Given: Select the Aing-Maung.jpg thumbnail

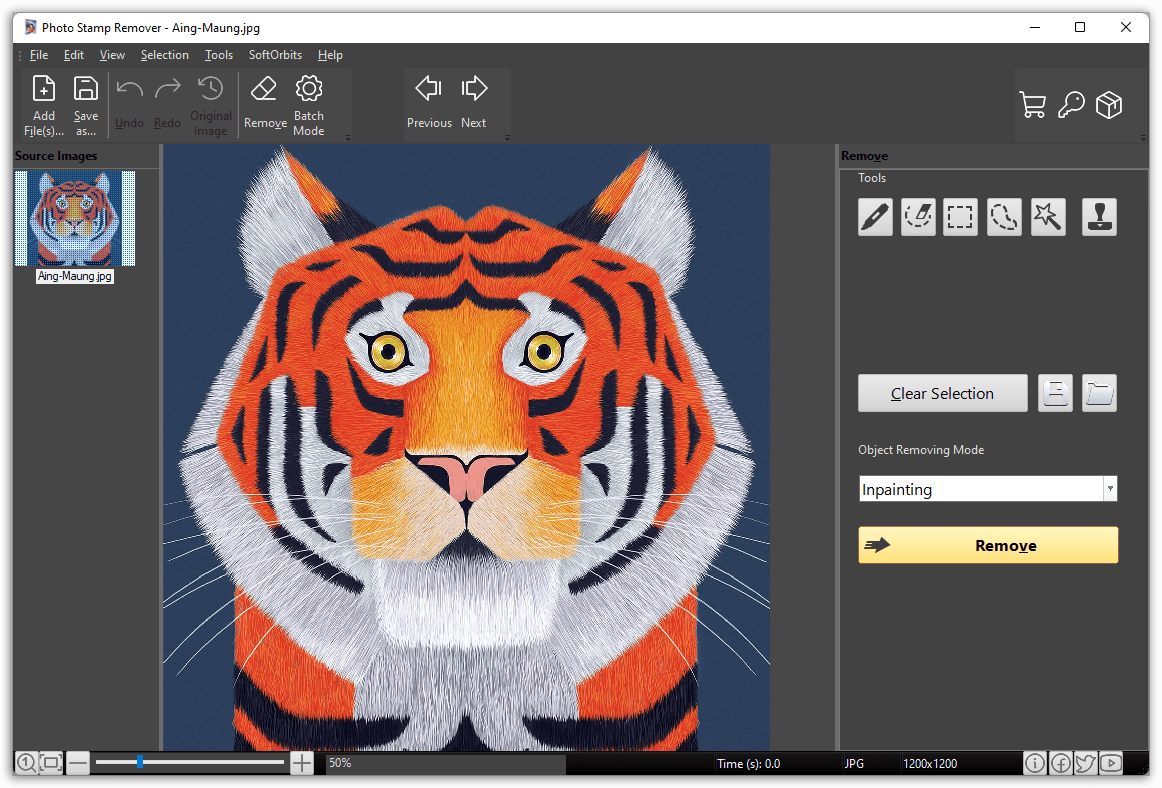Looking at the screenshot, I should tap(75, 219).
